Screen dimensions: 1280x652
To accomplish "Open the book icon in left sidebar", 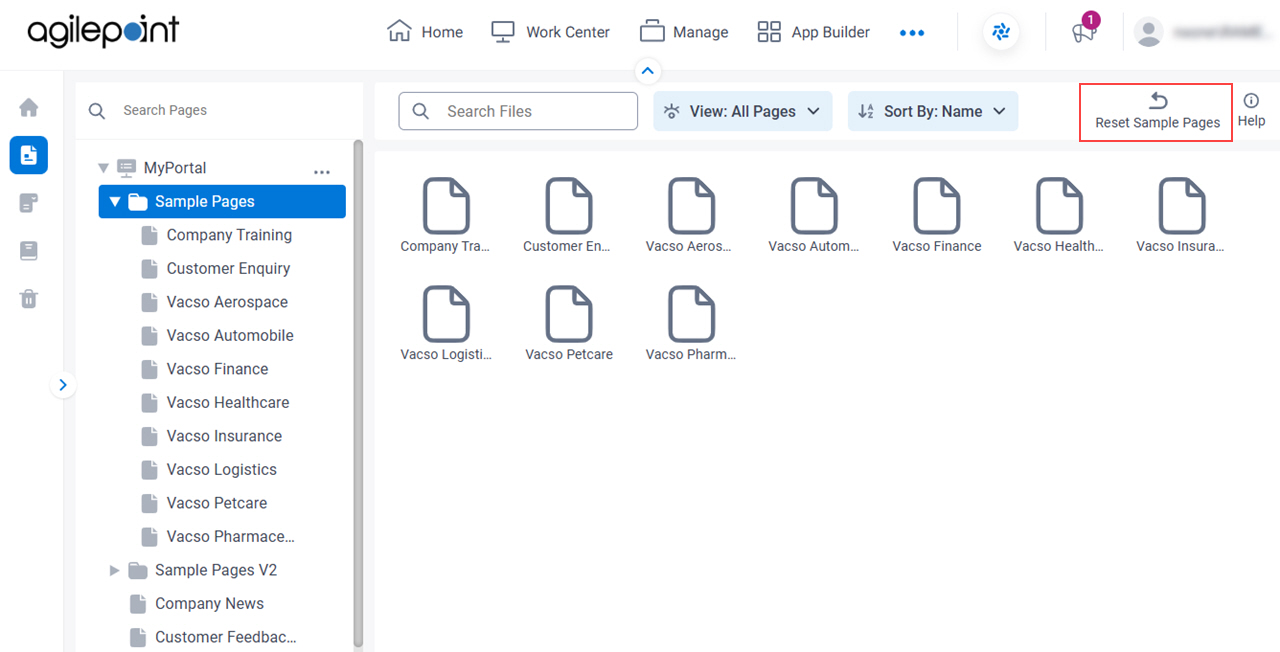I will (x=29, y=251).
